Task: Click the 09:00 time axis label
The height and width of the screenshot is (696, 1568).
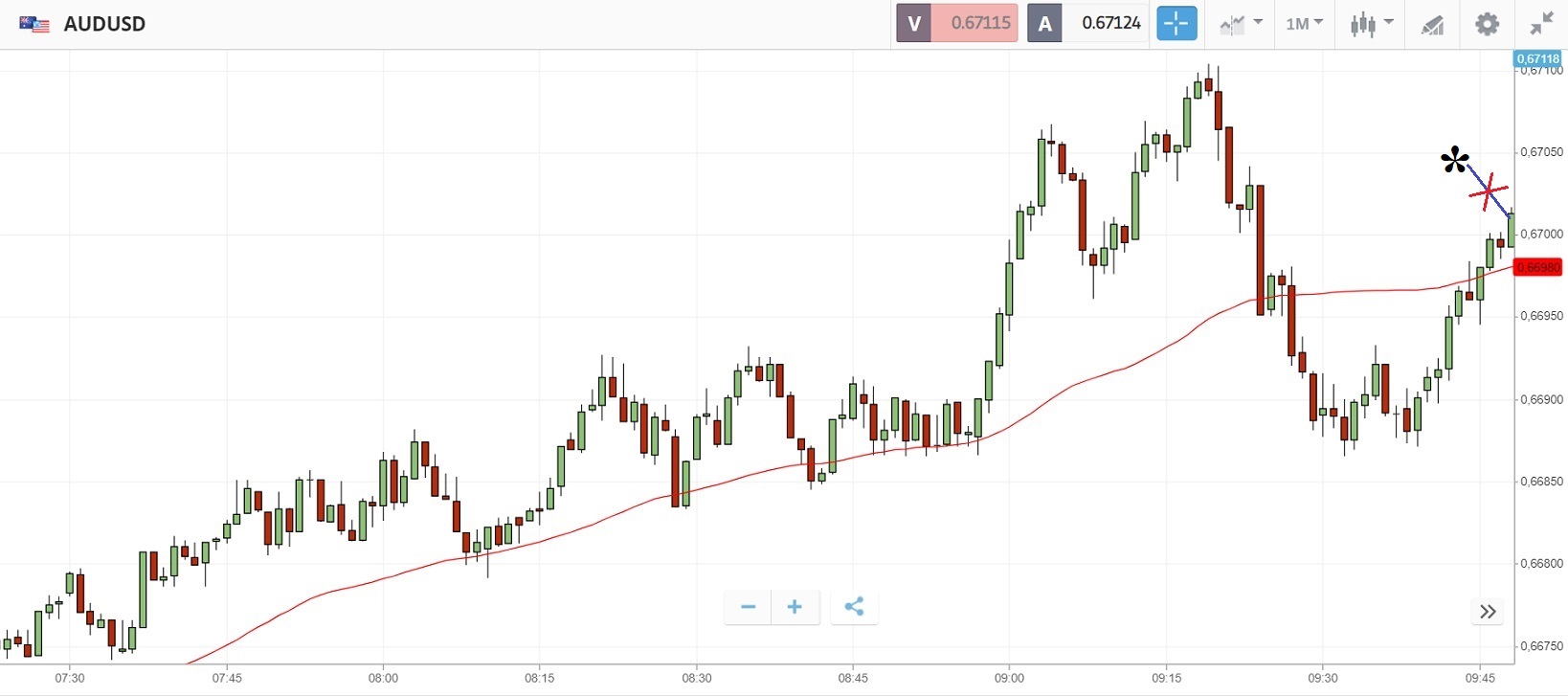Action: coord(1009,678)
